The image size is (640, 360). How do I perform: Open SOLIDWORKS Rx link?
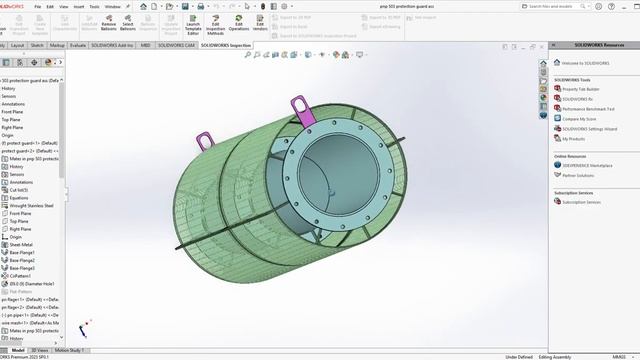[578, 99]
